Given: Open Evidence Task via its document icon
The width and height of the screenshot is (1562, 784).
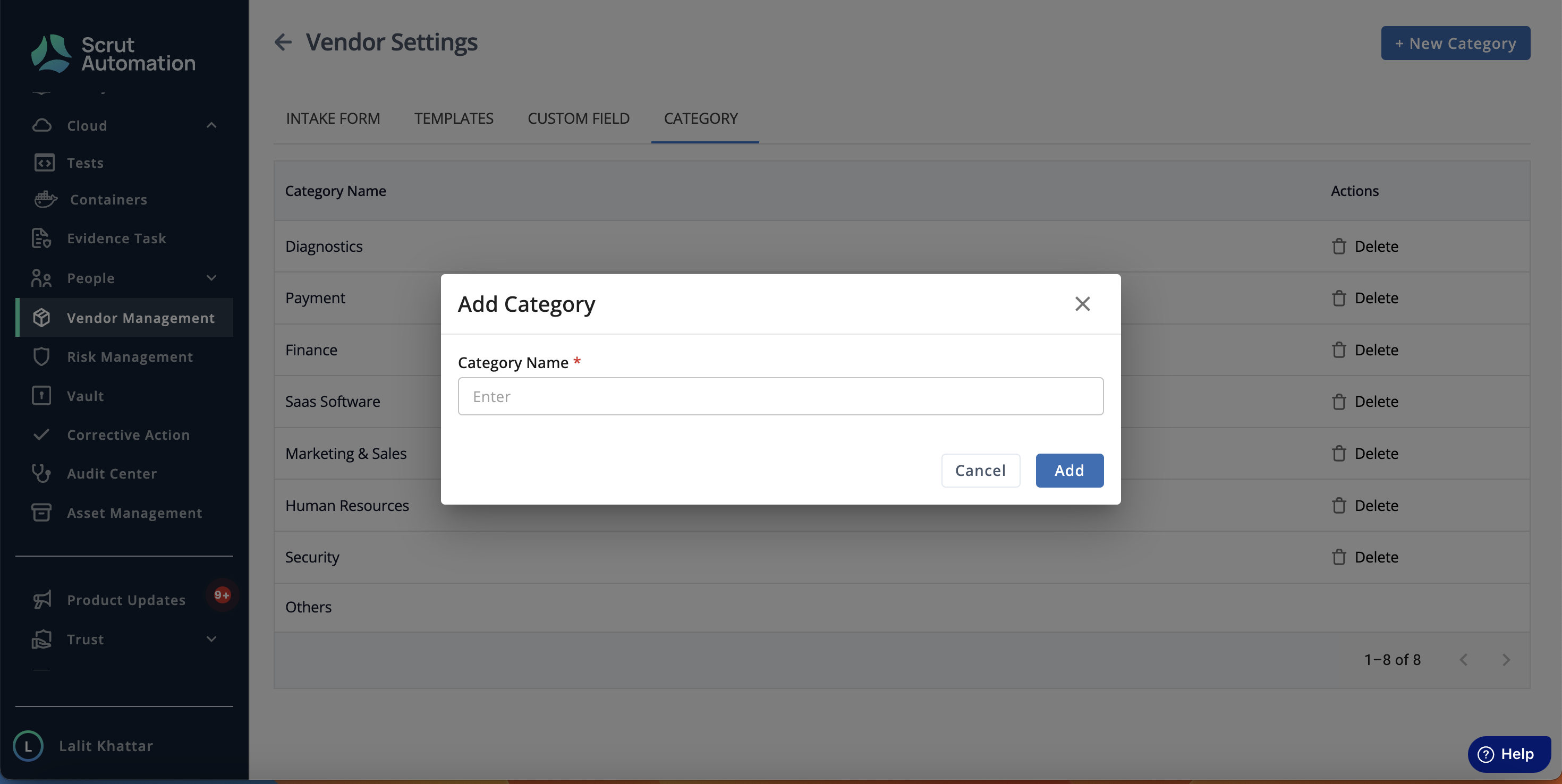Looking at the screenshot, I should tap(41, 238).
